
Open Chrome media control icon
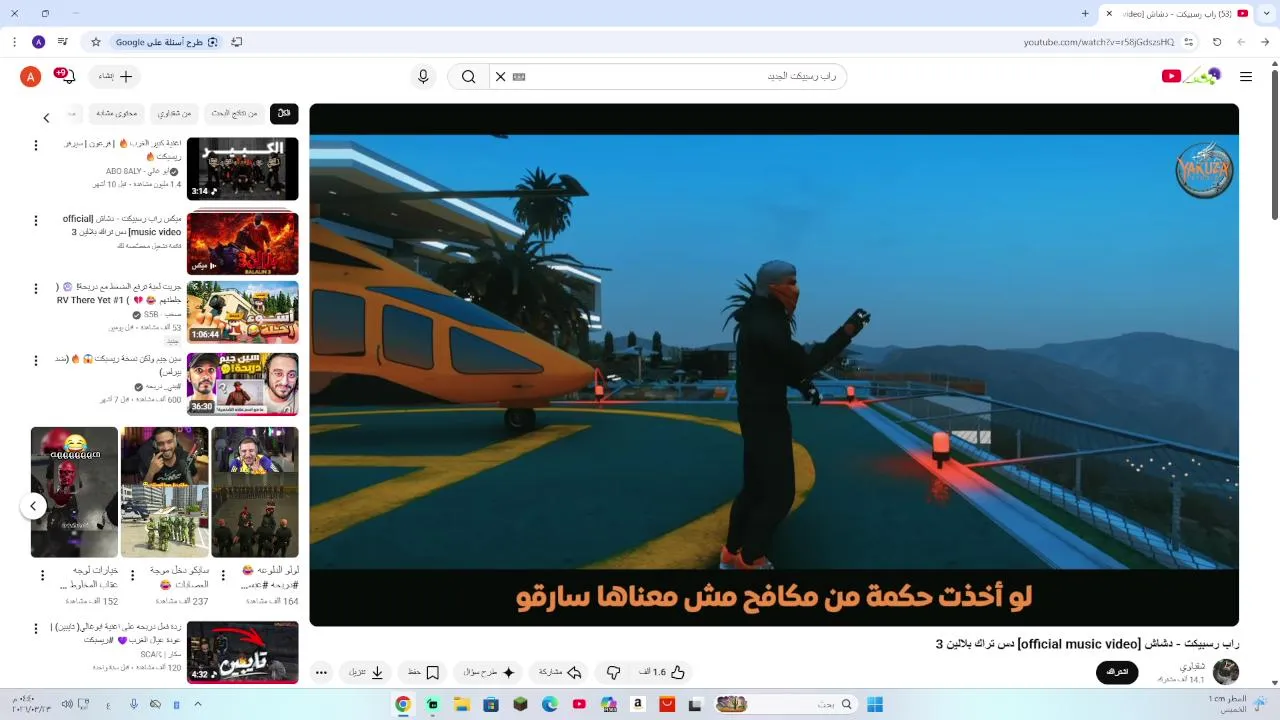[x=62, y=42]
